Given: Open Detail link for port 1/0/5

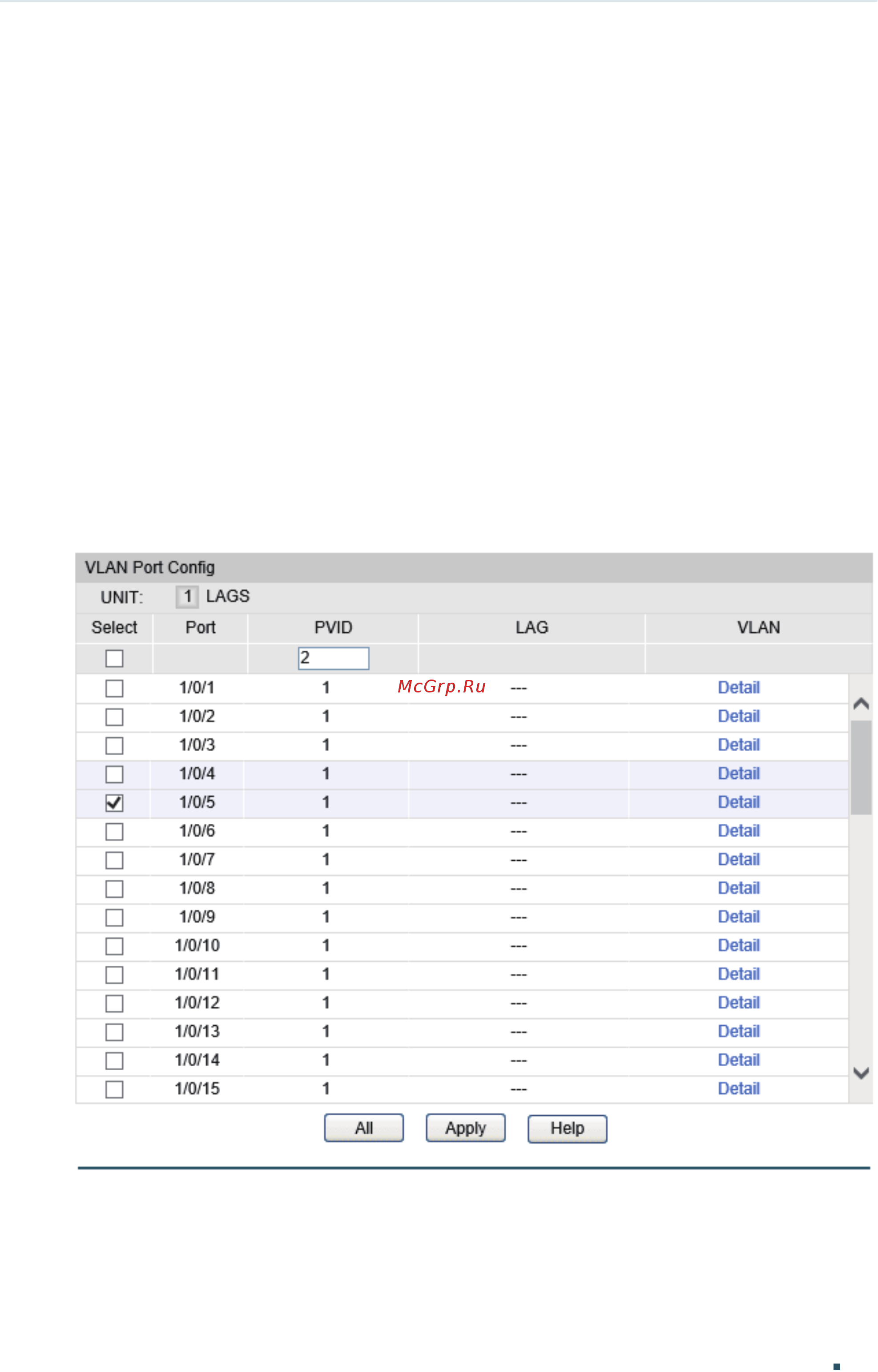Looking at the screenshot, I should point(738,802).
